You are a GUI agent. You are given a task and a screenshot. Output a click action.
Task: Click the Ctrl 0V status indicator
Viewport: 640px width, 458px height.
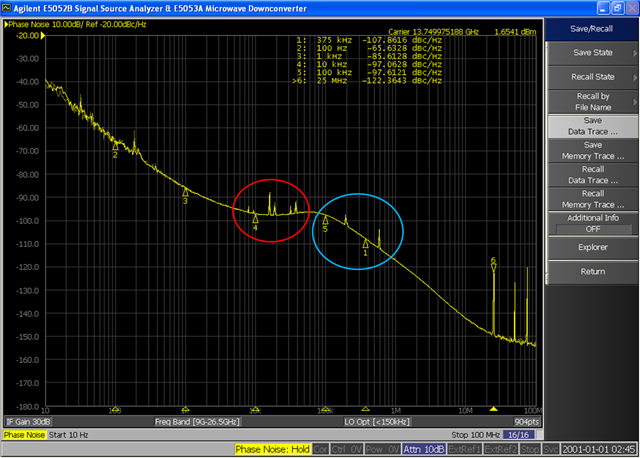point(346,449)
